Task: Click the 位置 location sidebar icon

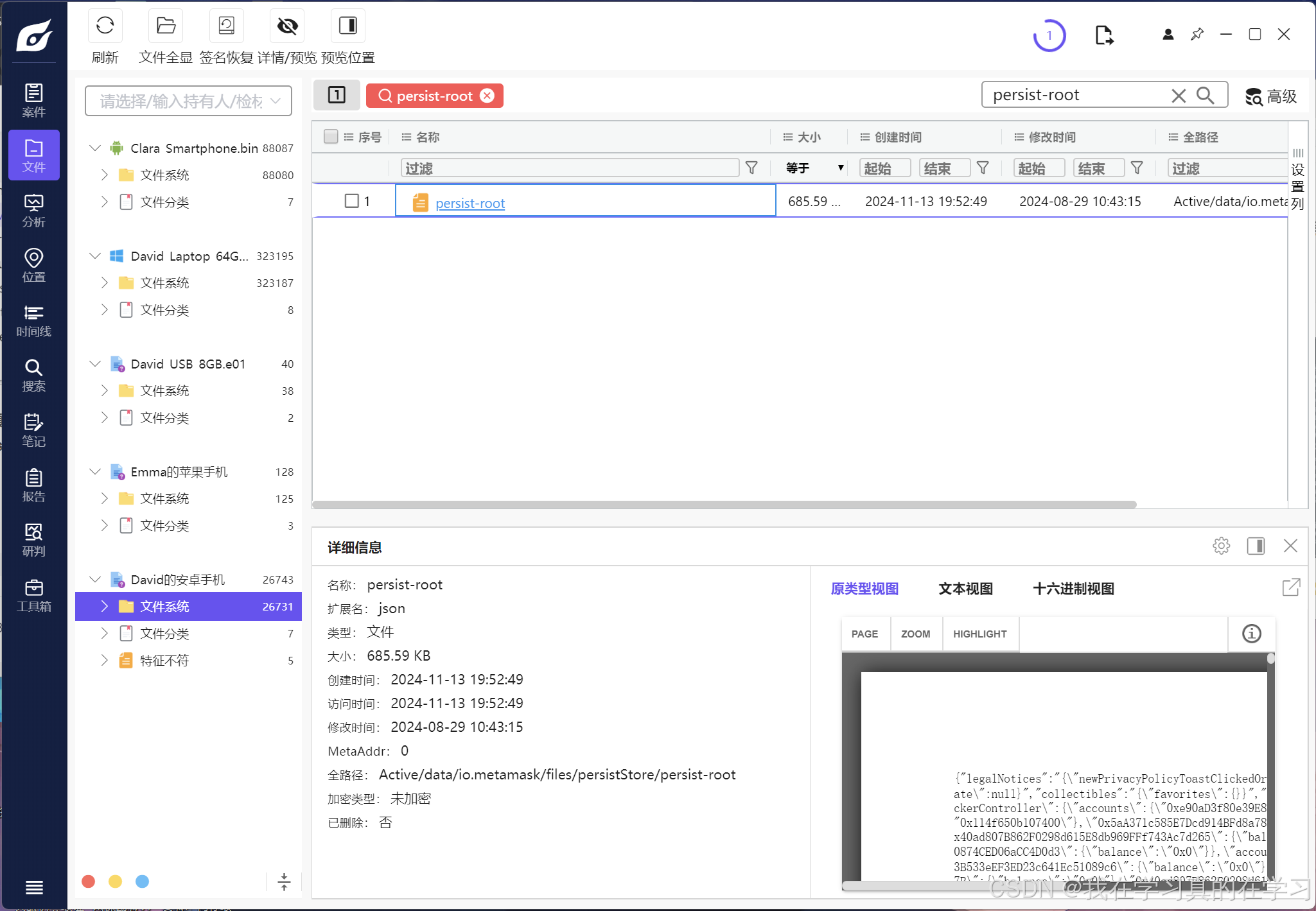Action: click(33, 265)
